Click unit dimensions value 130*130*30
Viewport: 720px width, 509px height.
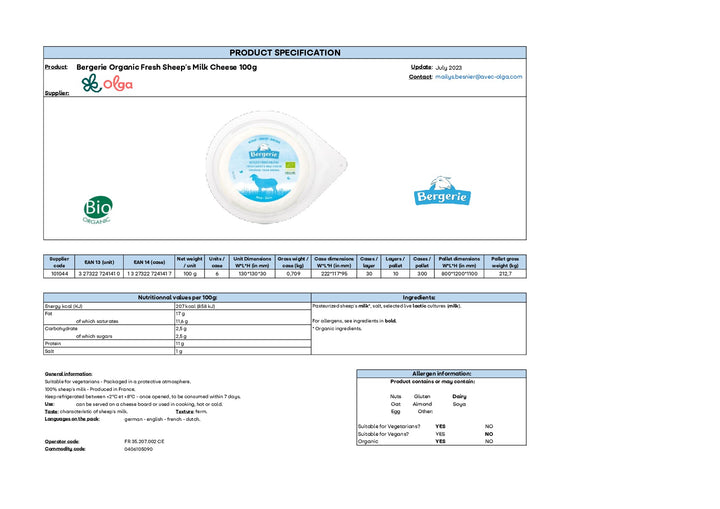coord(252,274)
